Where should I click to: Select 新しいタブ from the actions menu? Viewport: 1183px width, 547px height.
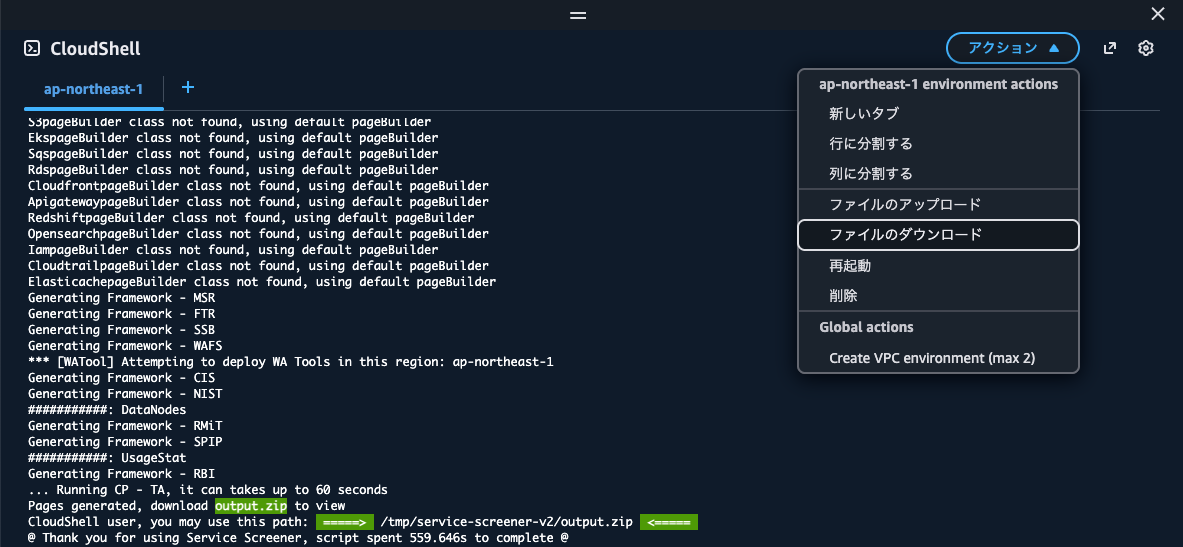[x=864, y=114]
